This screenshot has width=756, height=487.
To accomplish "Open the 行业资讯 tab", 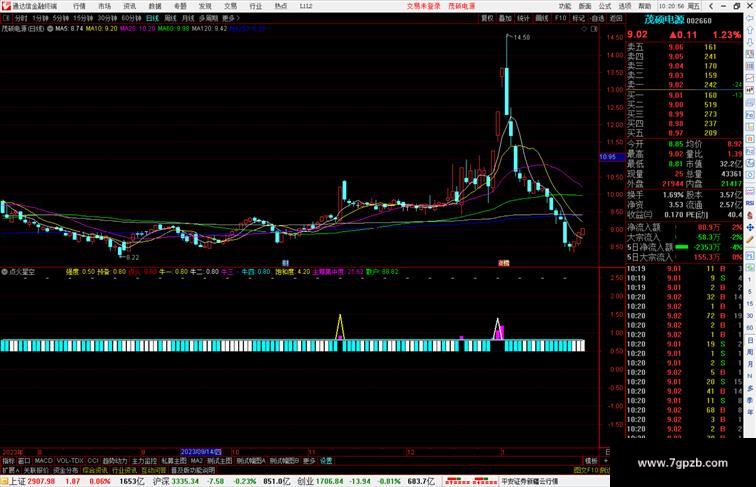I will (x=124, y=470).
